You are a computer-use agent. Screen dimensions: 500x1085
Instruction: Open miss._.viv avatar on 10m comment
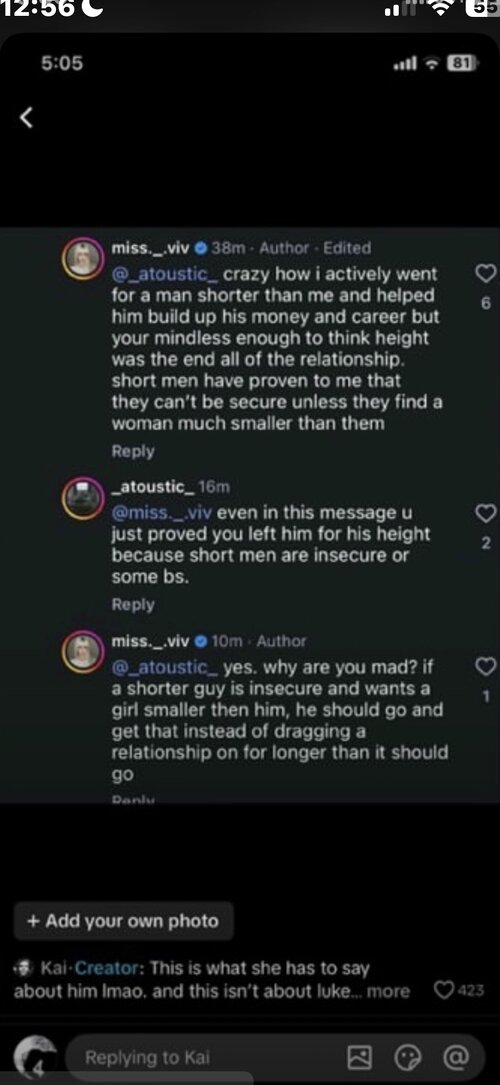tap(82, 652)
